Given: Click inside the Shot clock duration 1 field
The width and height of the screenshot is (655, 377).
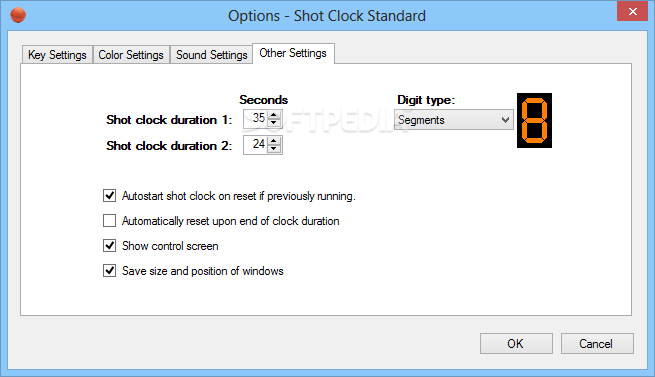Looking at the screenshot, I should pyautogui.click(x=256, y=119).
